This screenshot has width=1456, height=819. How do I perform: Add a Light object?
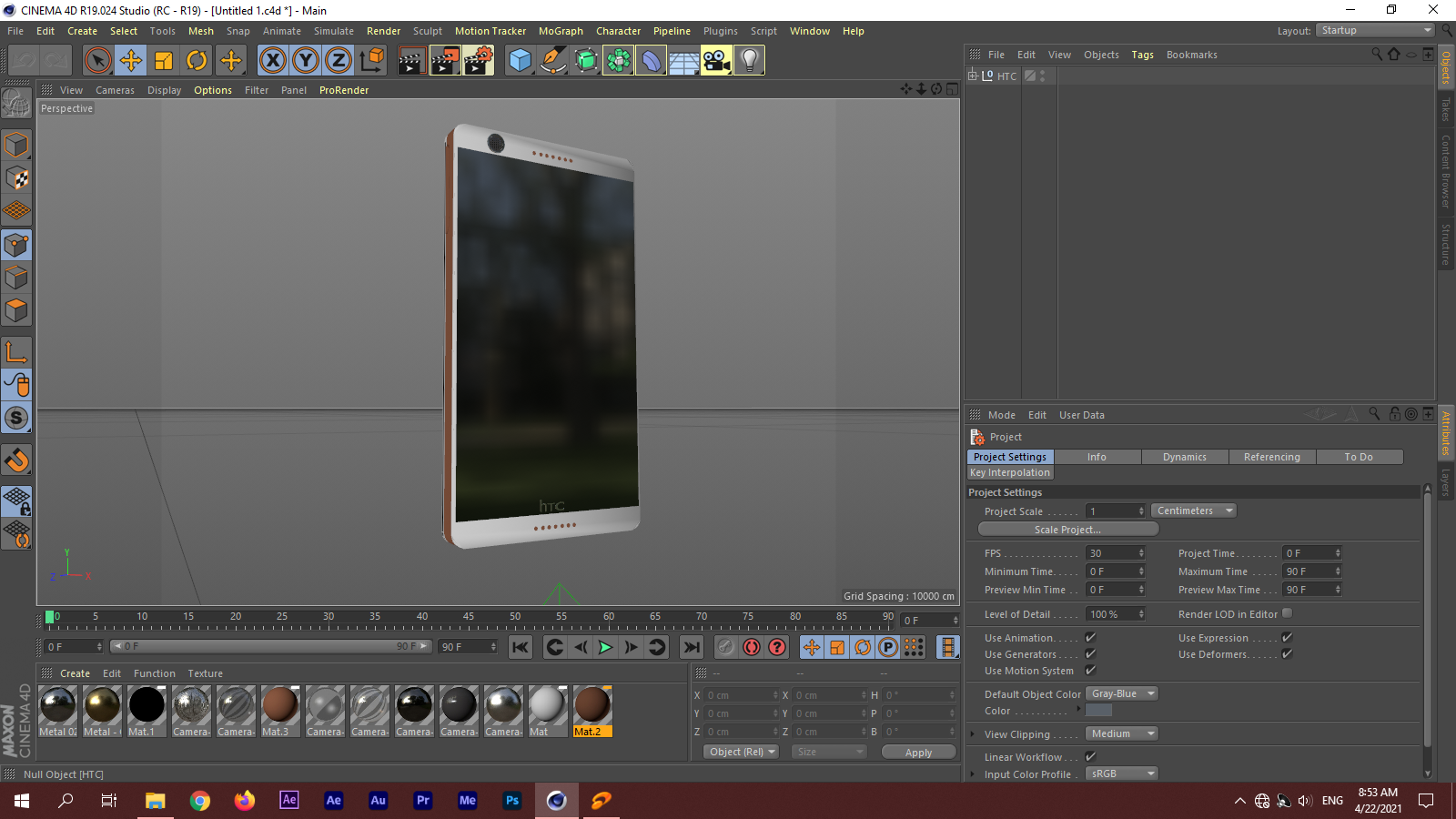pyautogui.click(x=750, y=61)
